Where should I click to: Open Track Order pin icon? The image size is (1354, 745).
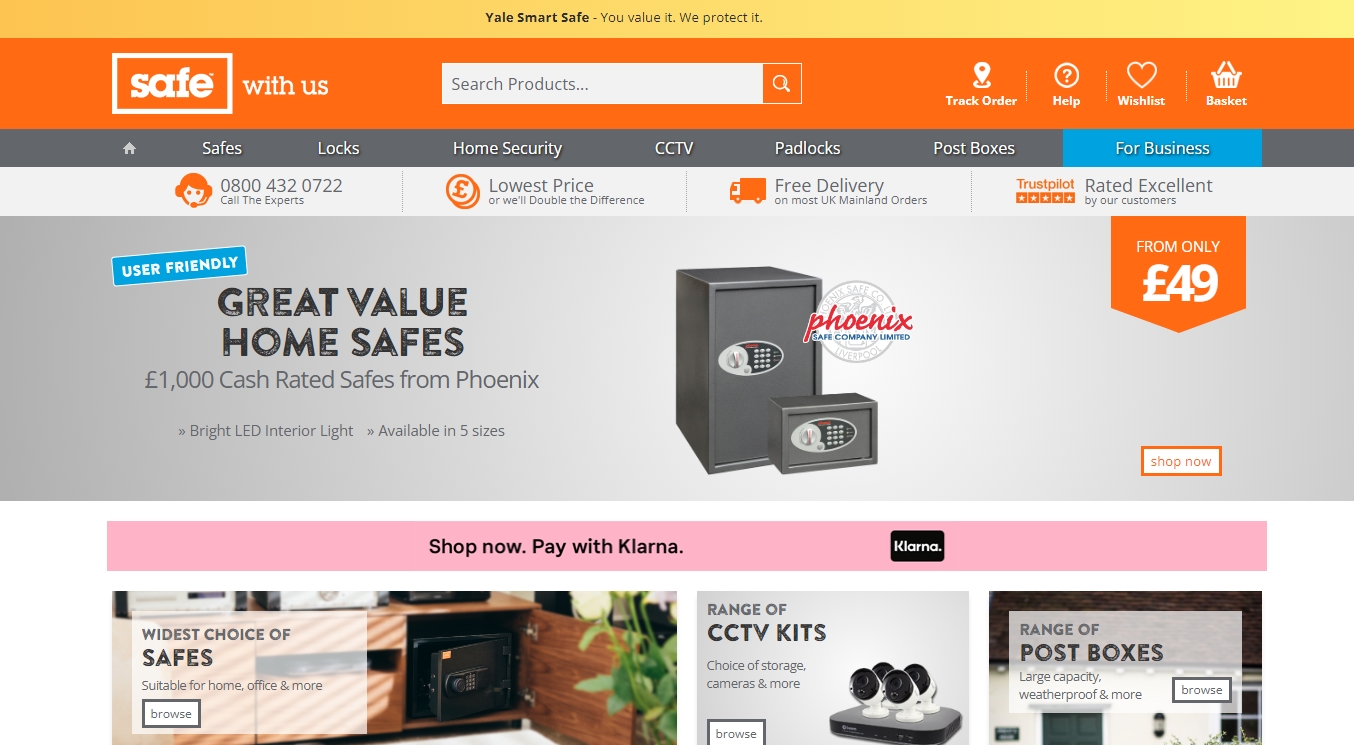click(x=981, y=76)
